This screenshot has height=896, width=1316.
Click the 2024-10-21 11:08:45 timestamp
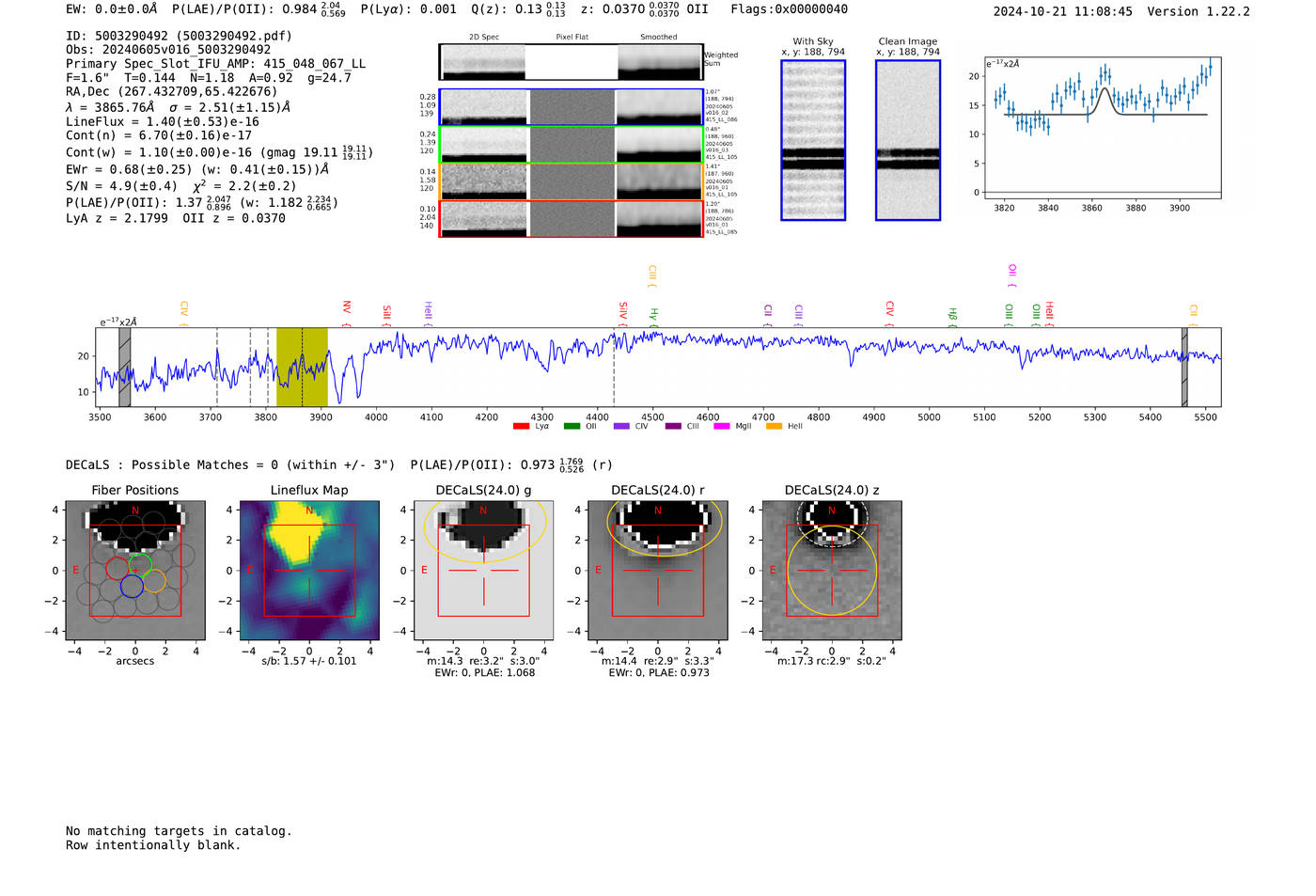[1062, 11]
